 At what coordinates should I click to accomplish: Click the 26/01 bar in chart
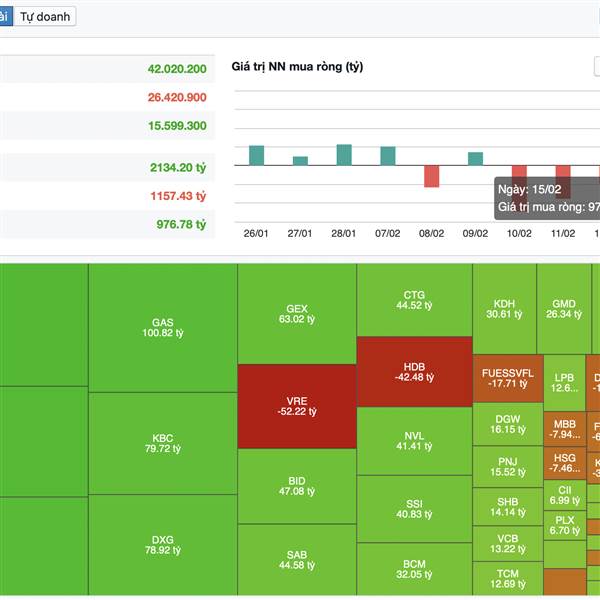[256, 155]
